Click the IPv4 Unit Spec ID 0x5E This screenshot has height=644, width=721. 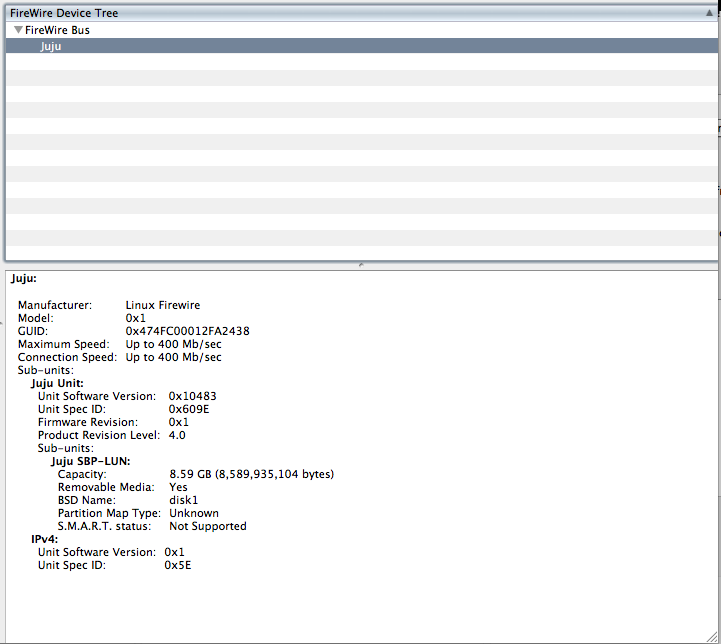coord(178,565)
